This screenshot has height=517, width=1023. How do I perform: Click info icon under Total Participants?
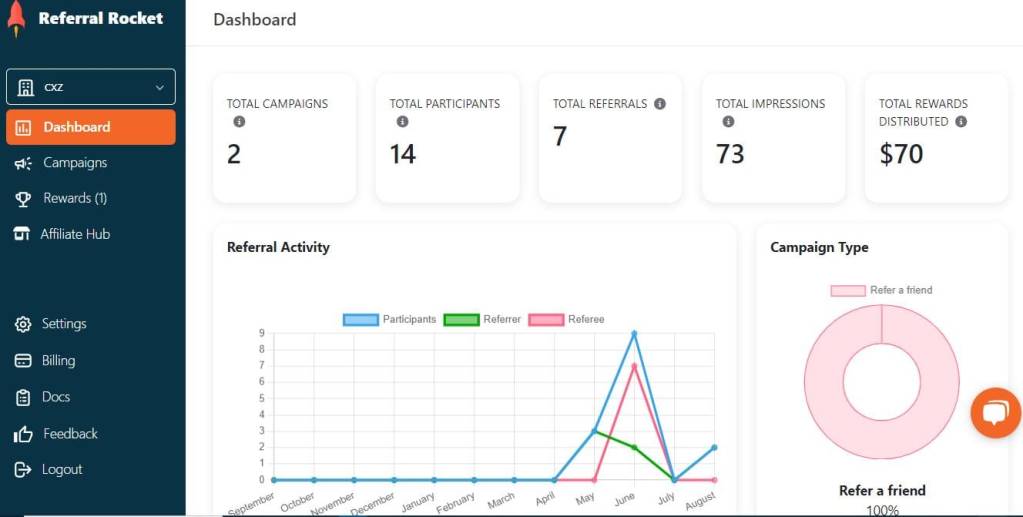click(x=403, y=121)
